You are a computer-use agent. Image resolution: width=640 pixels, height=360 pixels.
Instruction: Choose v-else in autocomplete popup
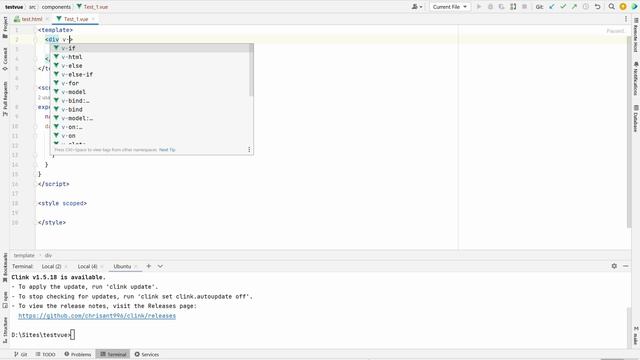pos(151,66)
